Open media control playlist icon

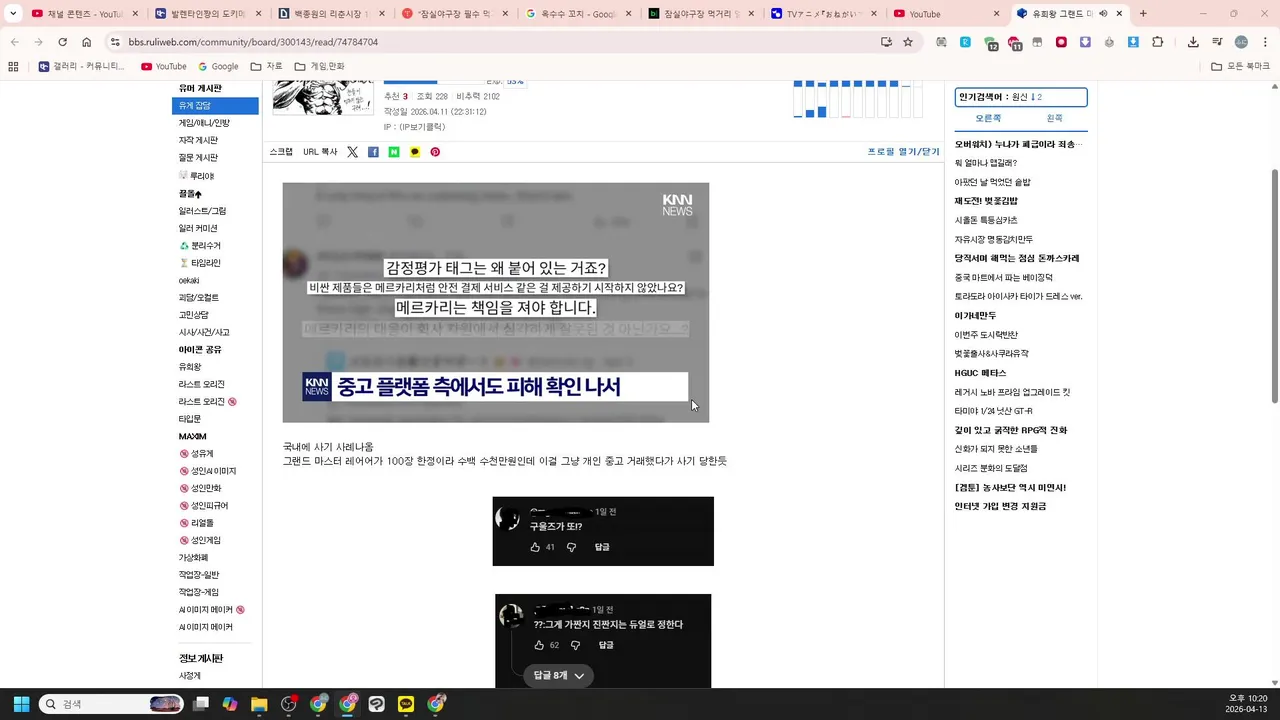[x=1217, y=42]
